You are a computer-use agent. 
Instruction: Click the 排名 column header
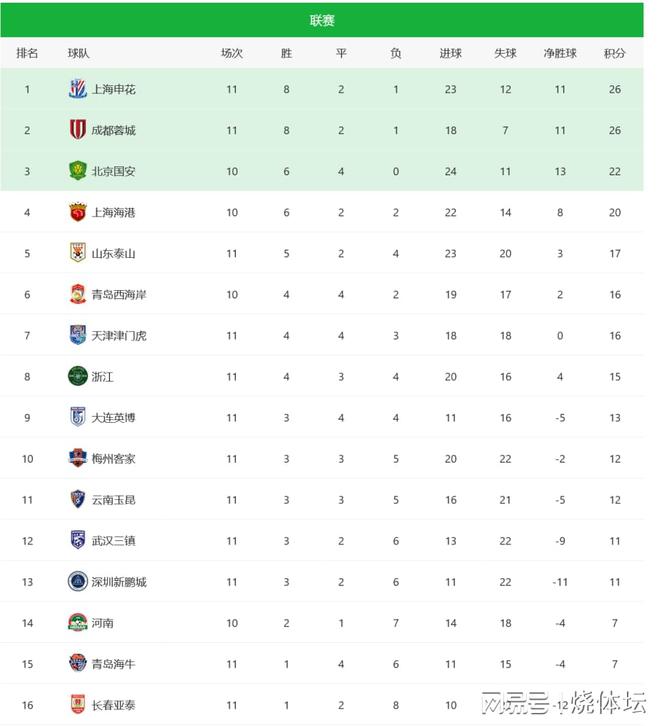pyautogui.click(x=27, y=53)
